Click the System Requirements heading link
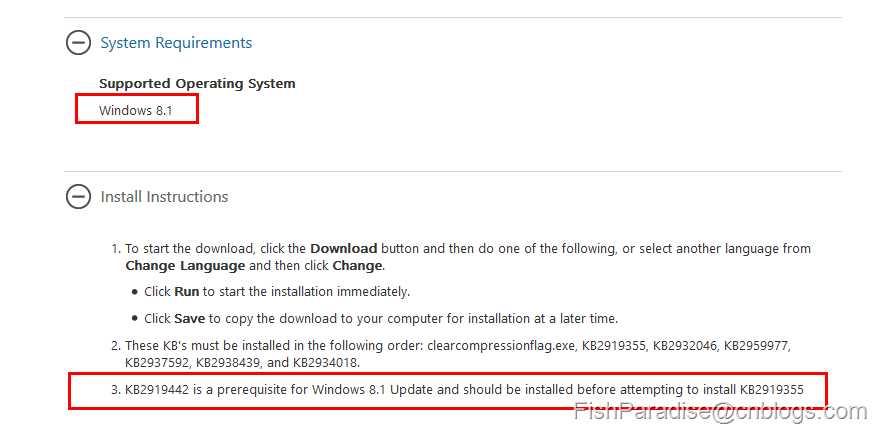Image resolution: width=887 pixels, height=427 pixels. [x=176, y=43]
